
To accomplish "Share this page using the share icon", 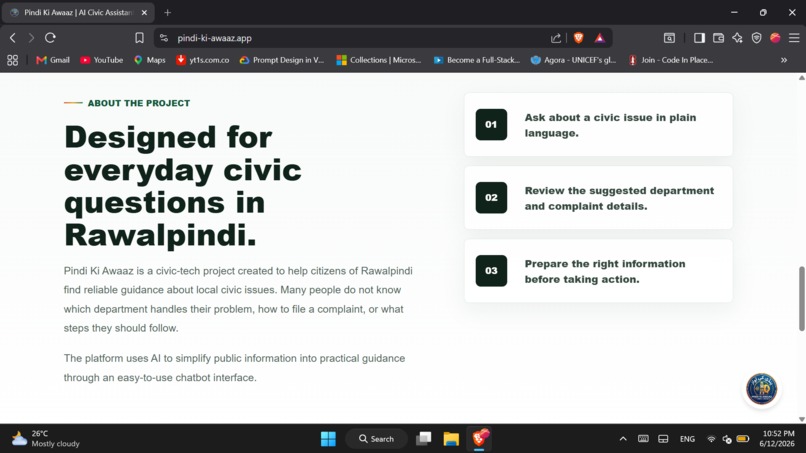I will 556,38.
